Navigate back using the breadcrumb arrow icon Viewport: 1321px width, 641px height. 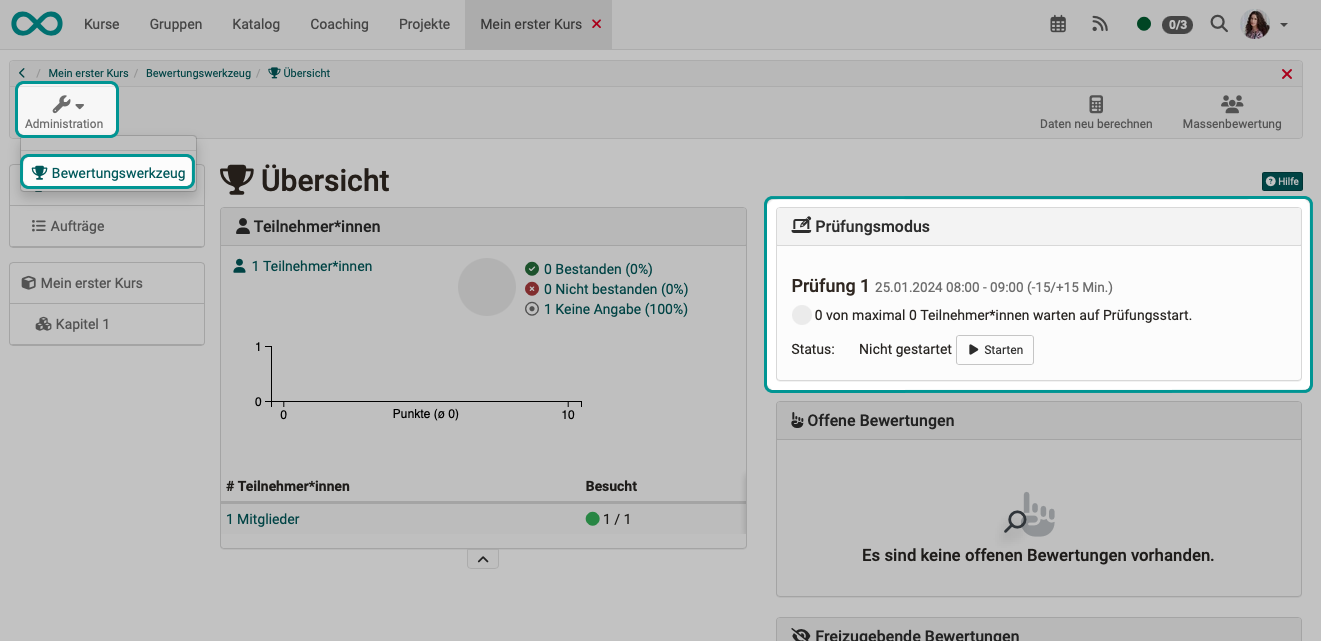(x=21, y=73)
